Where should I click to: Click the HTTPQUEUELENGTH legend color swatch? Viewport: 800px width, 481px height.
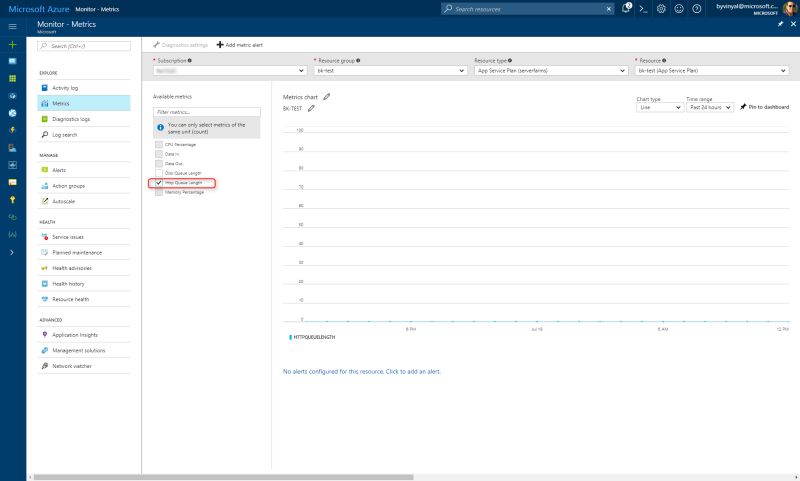point(290,337)
